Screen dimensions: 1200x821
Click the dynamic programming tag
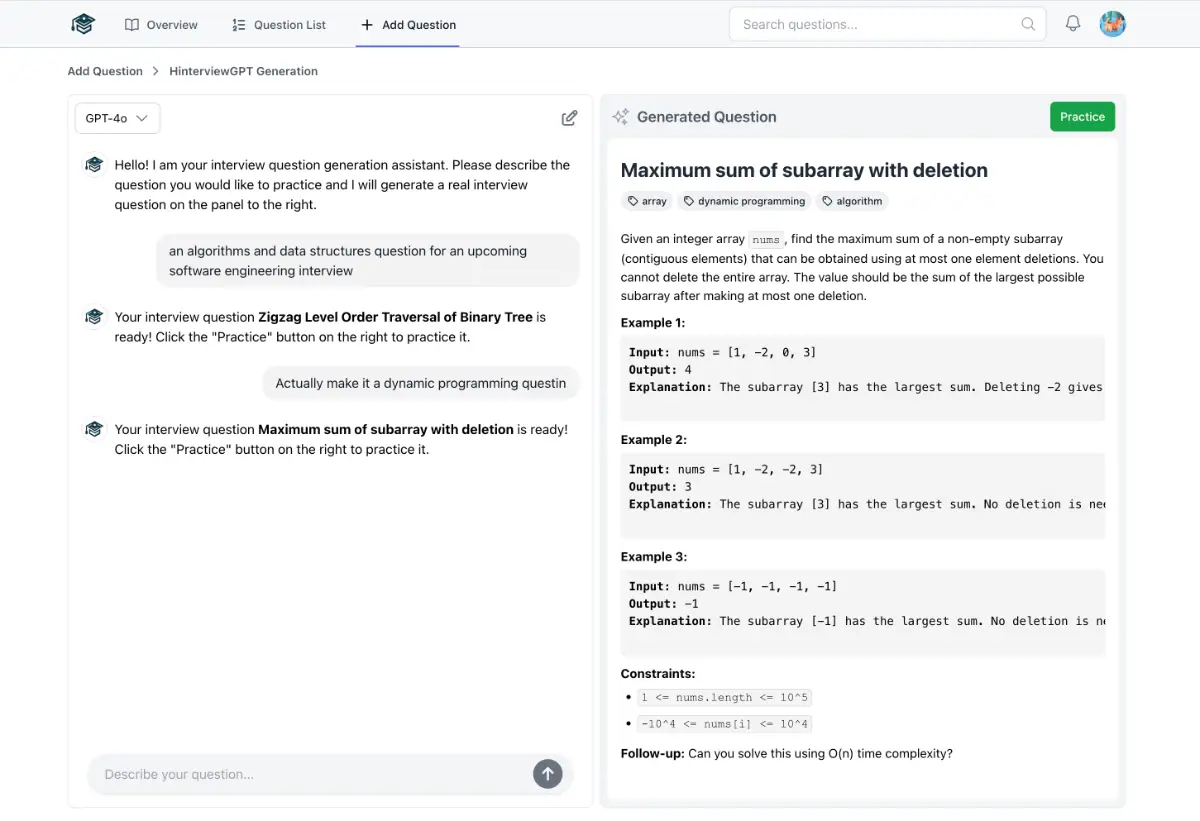click(744, 201)
